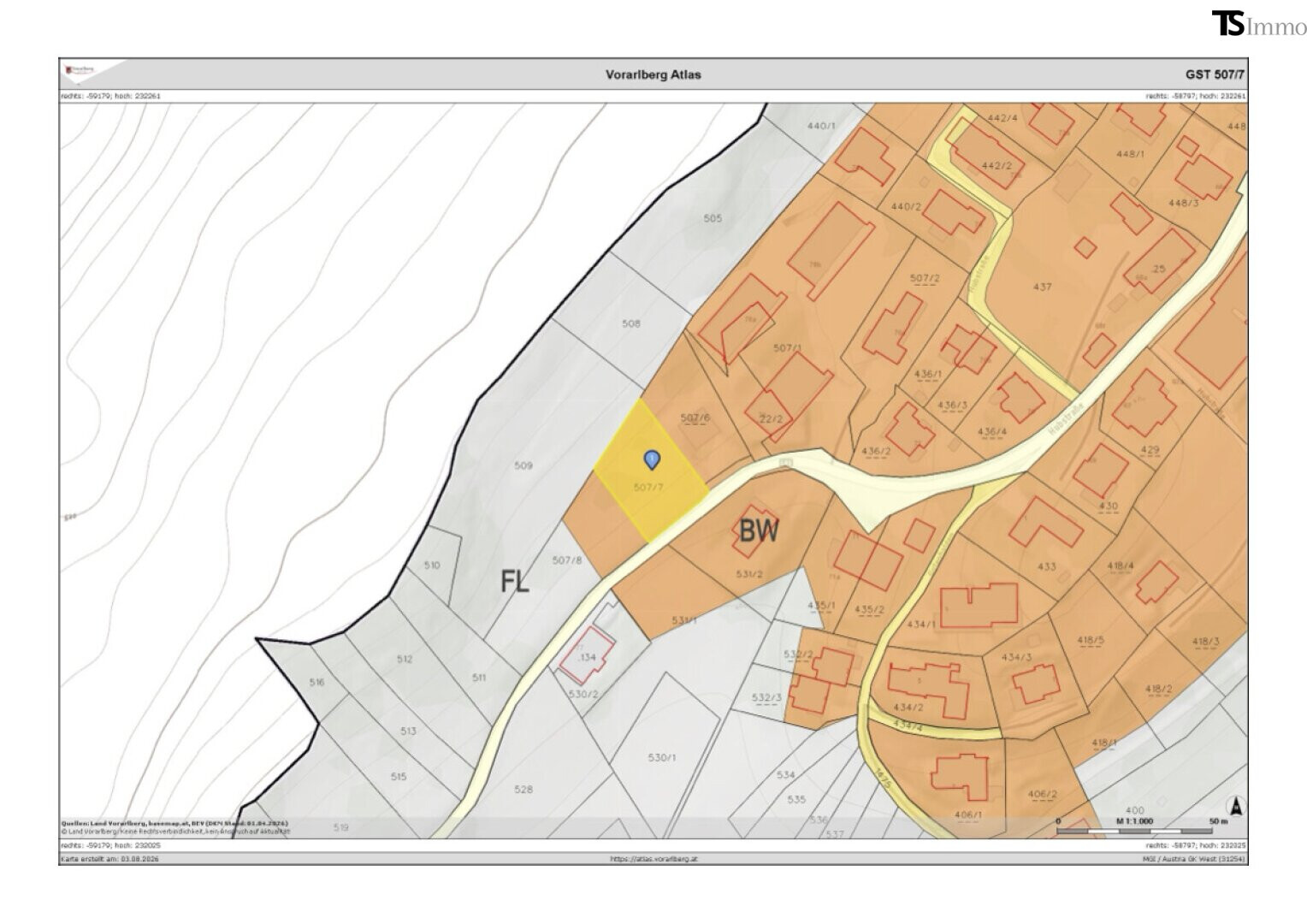
Task: Click parcel number 418/4
Action: click(1120, 566)
